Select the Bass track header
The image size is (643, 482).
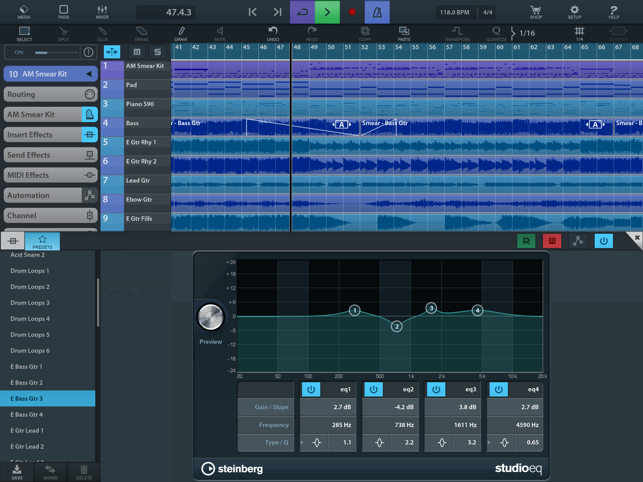[146, 123]
